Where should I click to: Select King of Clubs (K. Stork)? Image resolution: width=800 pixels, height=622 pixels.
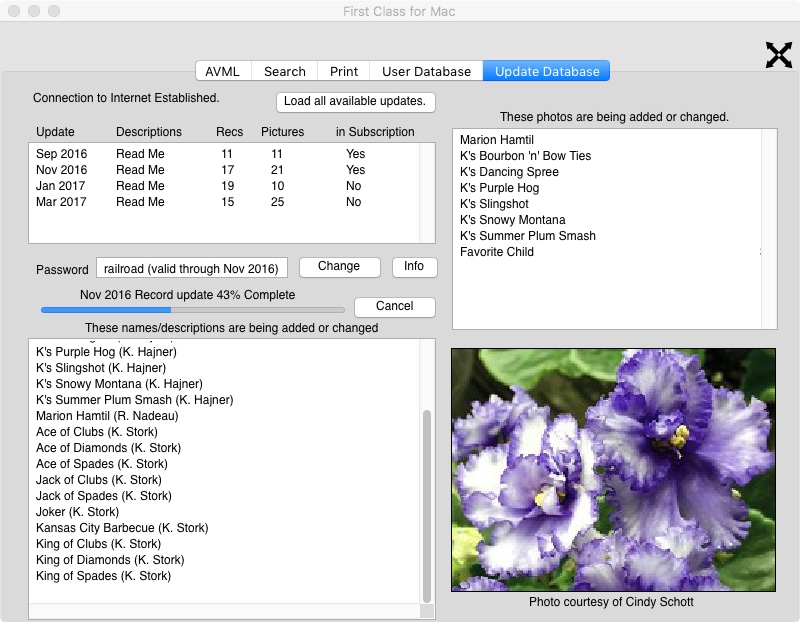98,544
